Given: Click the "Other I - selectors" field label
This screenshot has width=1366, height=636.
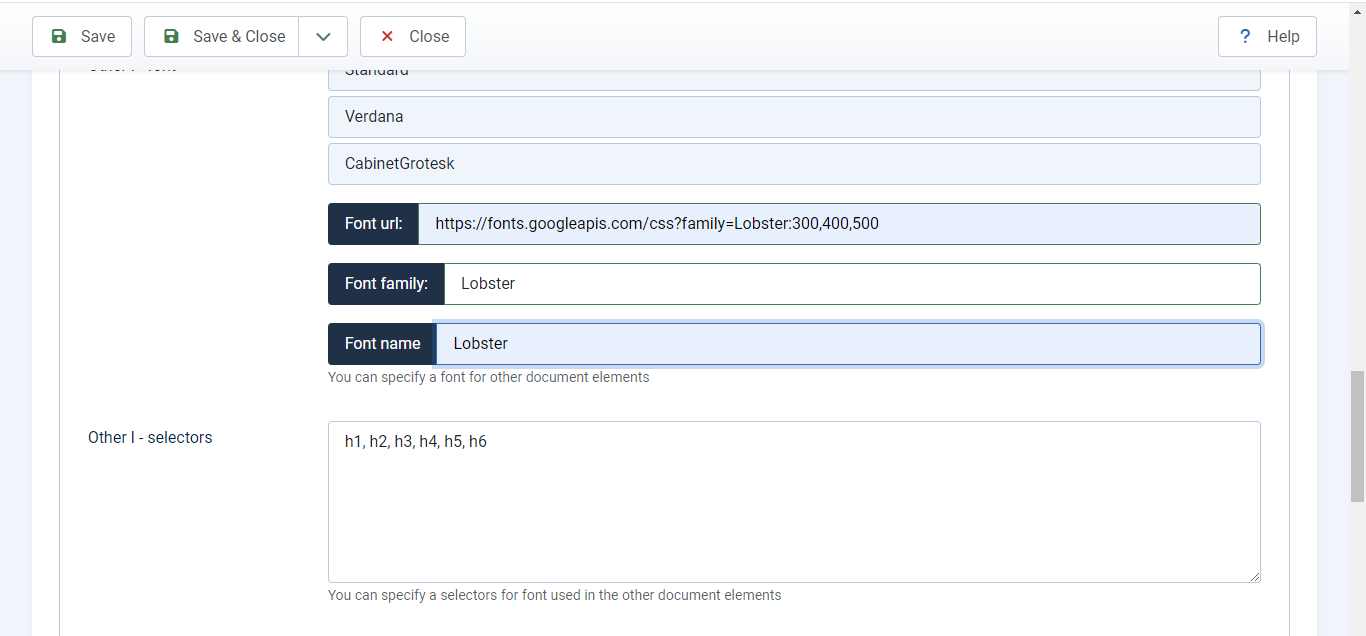Looking at the screenshot, I should click(150, 437).
